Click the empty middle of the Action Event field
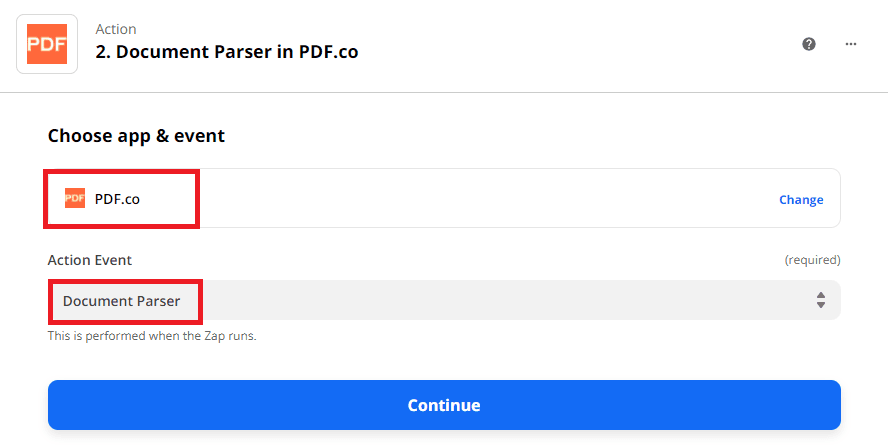Image resolution: width=888 pixels, height=446 pixels. pyautogui.click(x=500, y=300)
